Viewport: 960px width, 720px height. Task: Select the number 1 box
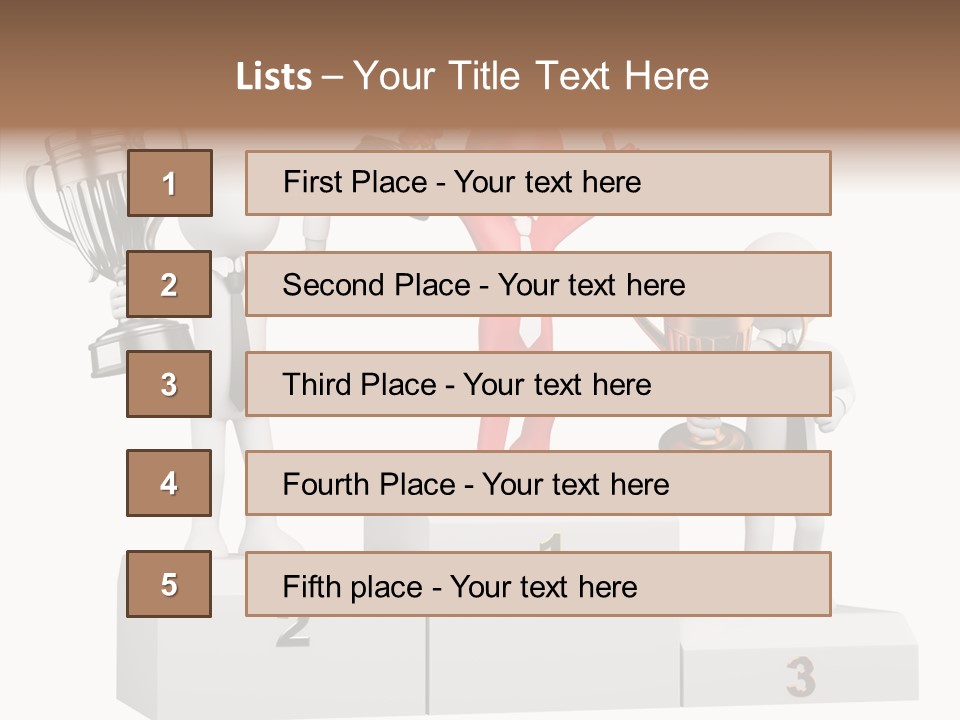point(170,183)
